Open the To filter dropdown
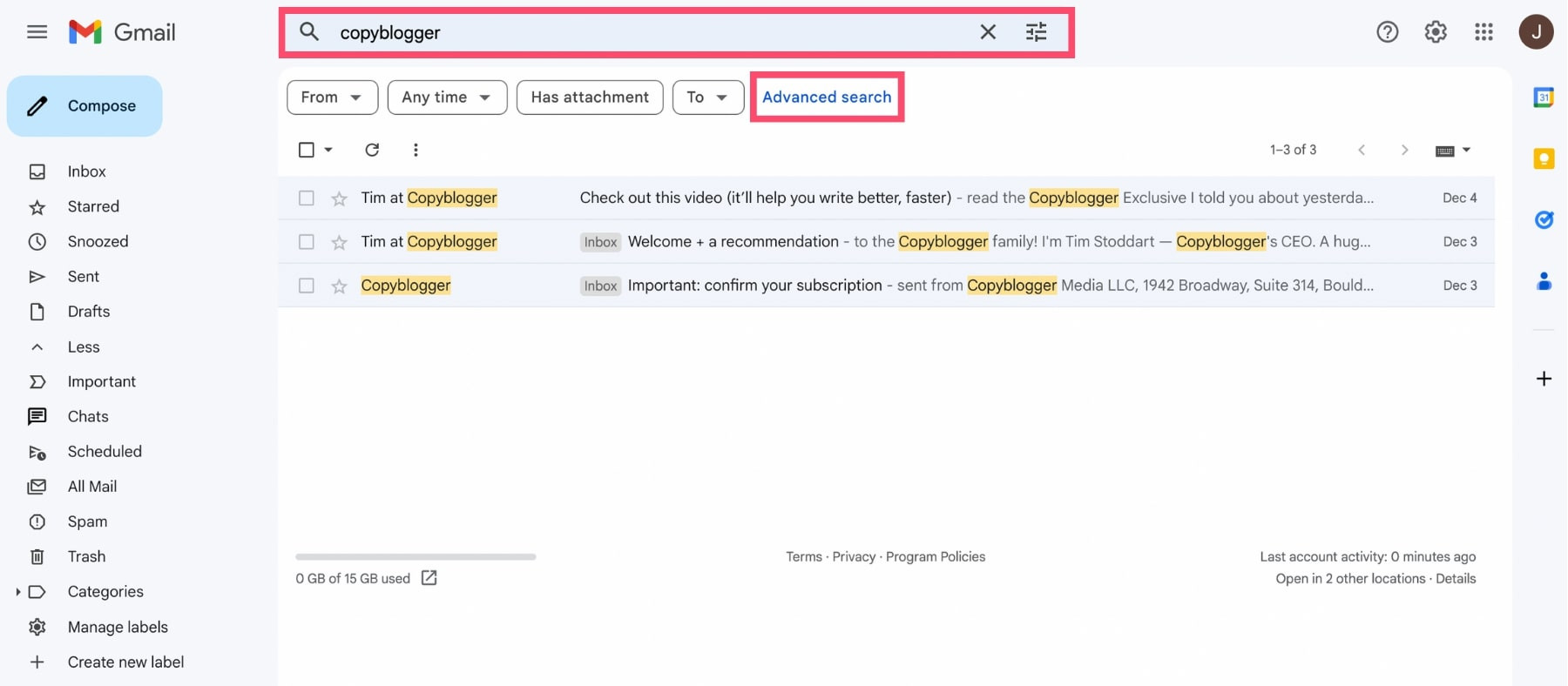The image size is (1568, 686). pyautogui.click(x=707, y=98)
